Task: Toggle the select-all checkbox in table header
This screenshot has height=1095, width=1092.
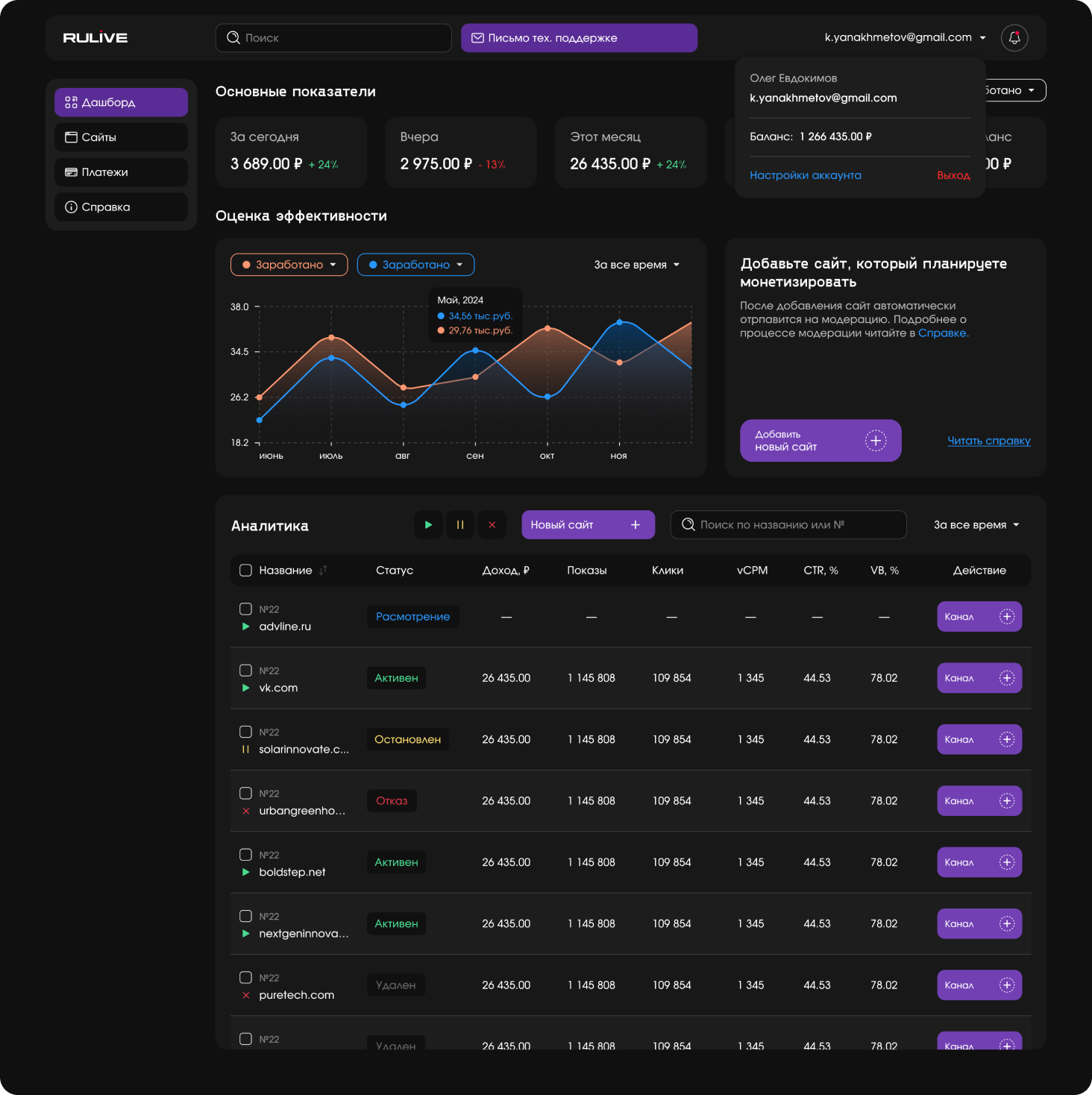Action: point(245,571)
